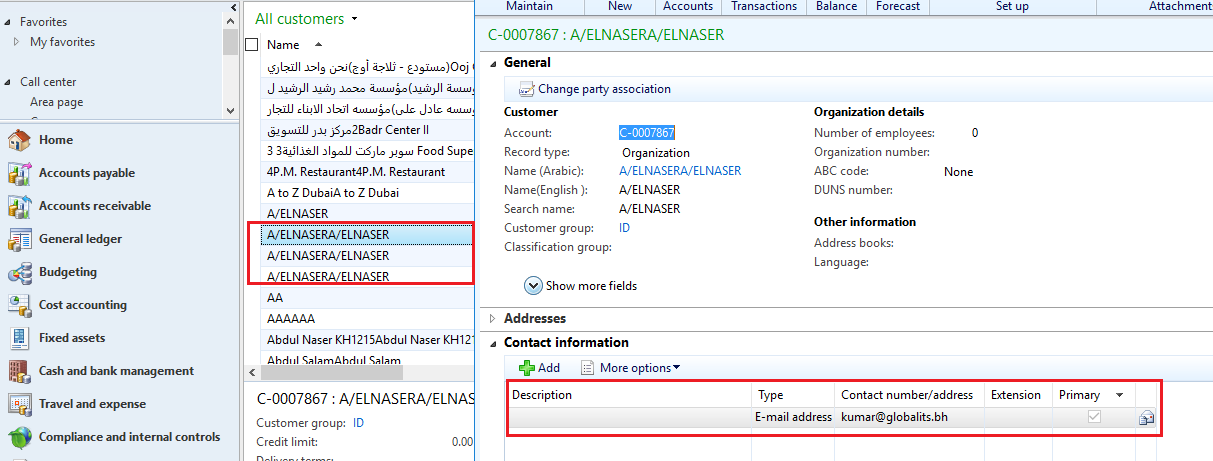Expand Show more fields
This screenshot has width=1213, height=461.
point(534,286)
